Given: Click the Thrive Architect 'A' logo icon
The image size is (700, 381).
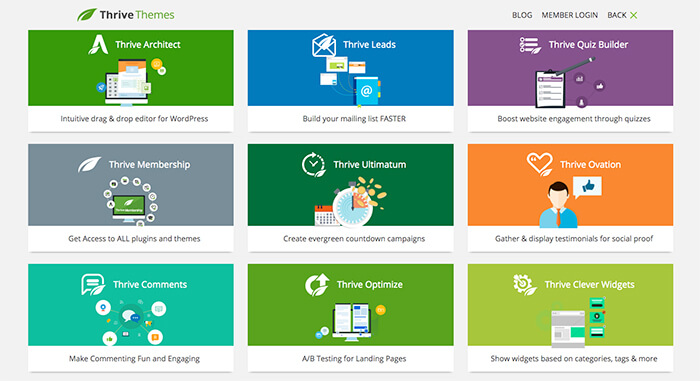Looking at the screenshot, I should click(x=98, y=44).
